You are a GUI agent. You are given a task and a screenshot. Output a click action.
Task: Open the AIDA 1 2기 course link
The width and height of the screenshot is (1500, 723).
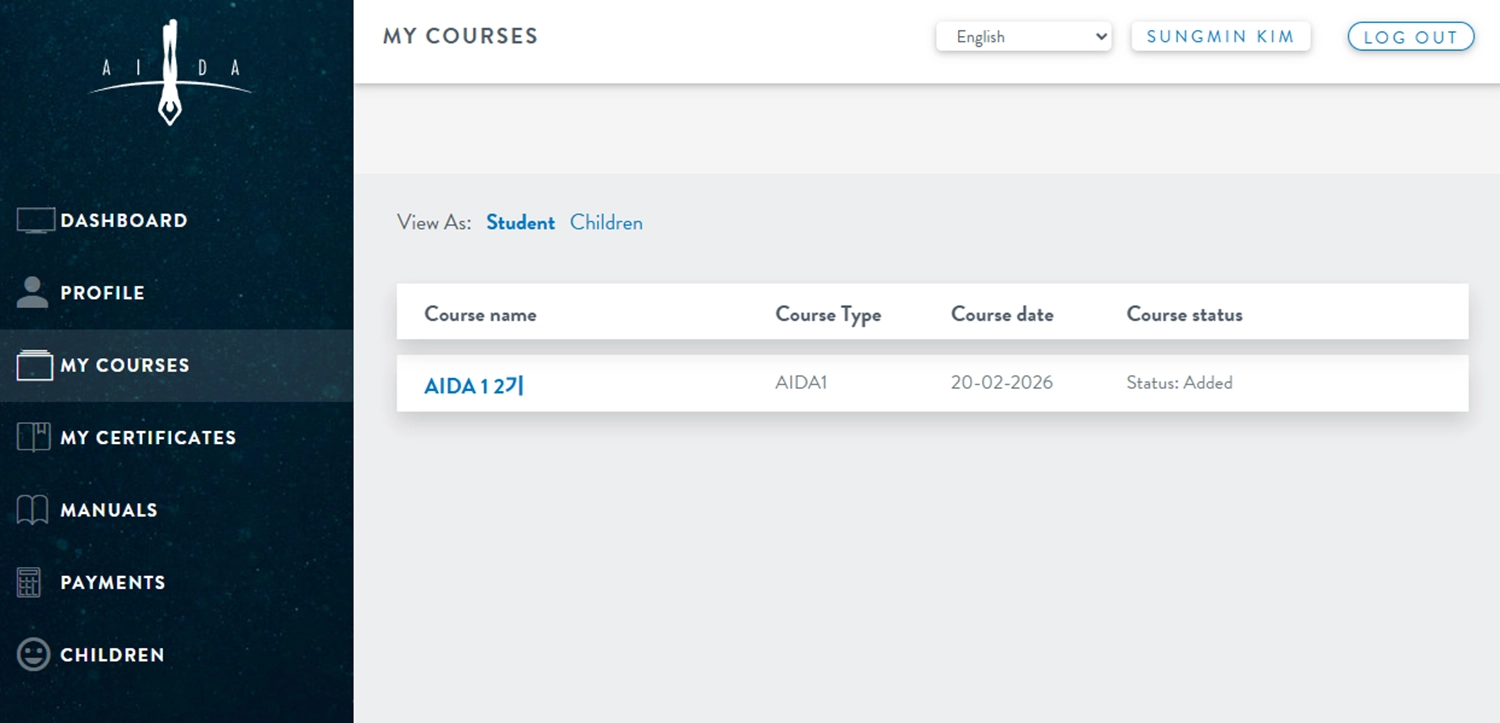[474, 385]
